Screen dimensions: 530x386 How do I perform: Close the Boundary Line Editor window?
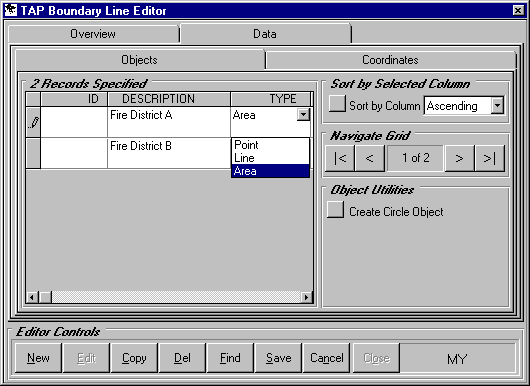click(518, 10)
